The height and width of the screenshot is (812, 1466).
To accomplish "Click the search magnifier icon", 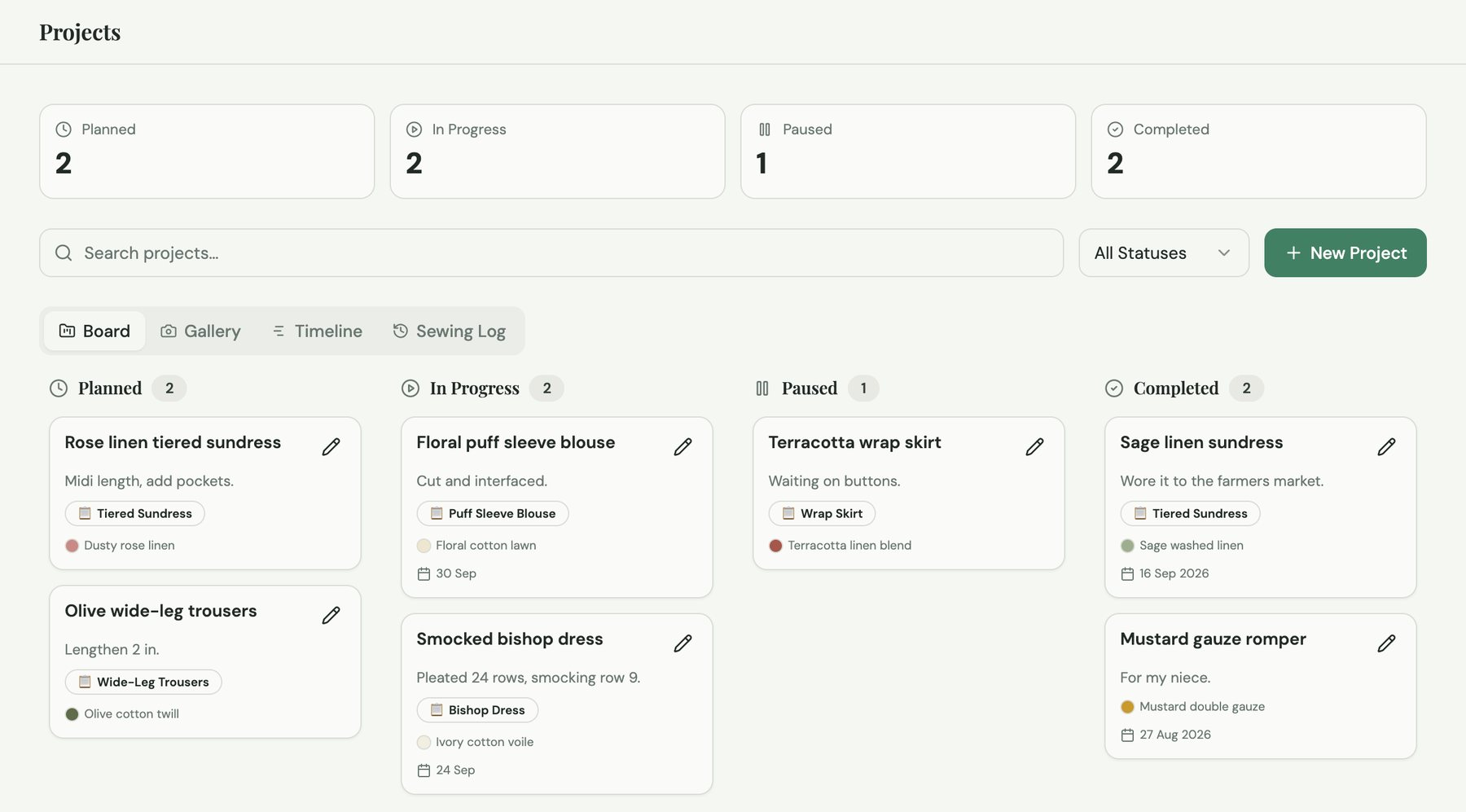I will [64, 252].
